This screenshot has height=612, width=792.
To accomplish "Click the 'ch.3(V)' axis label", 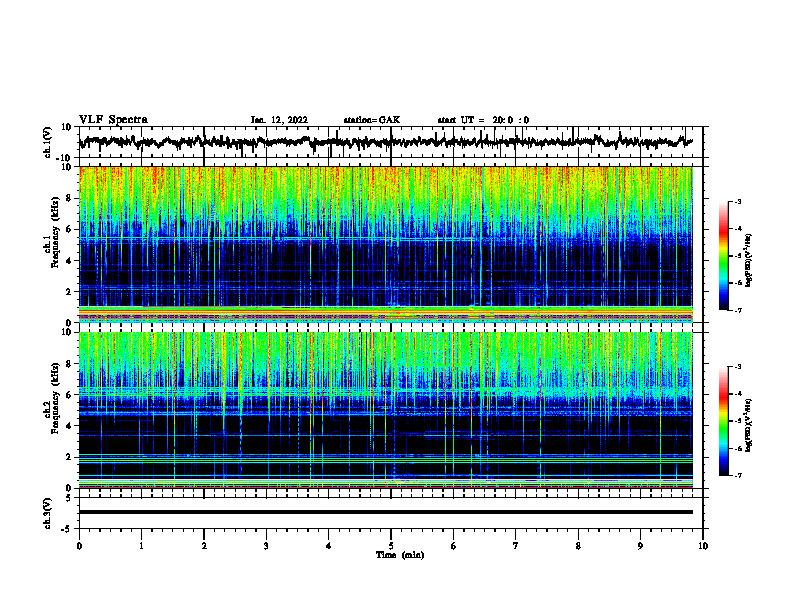I will coord(48,513).
